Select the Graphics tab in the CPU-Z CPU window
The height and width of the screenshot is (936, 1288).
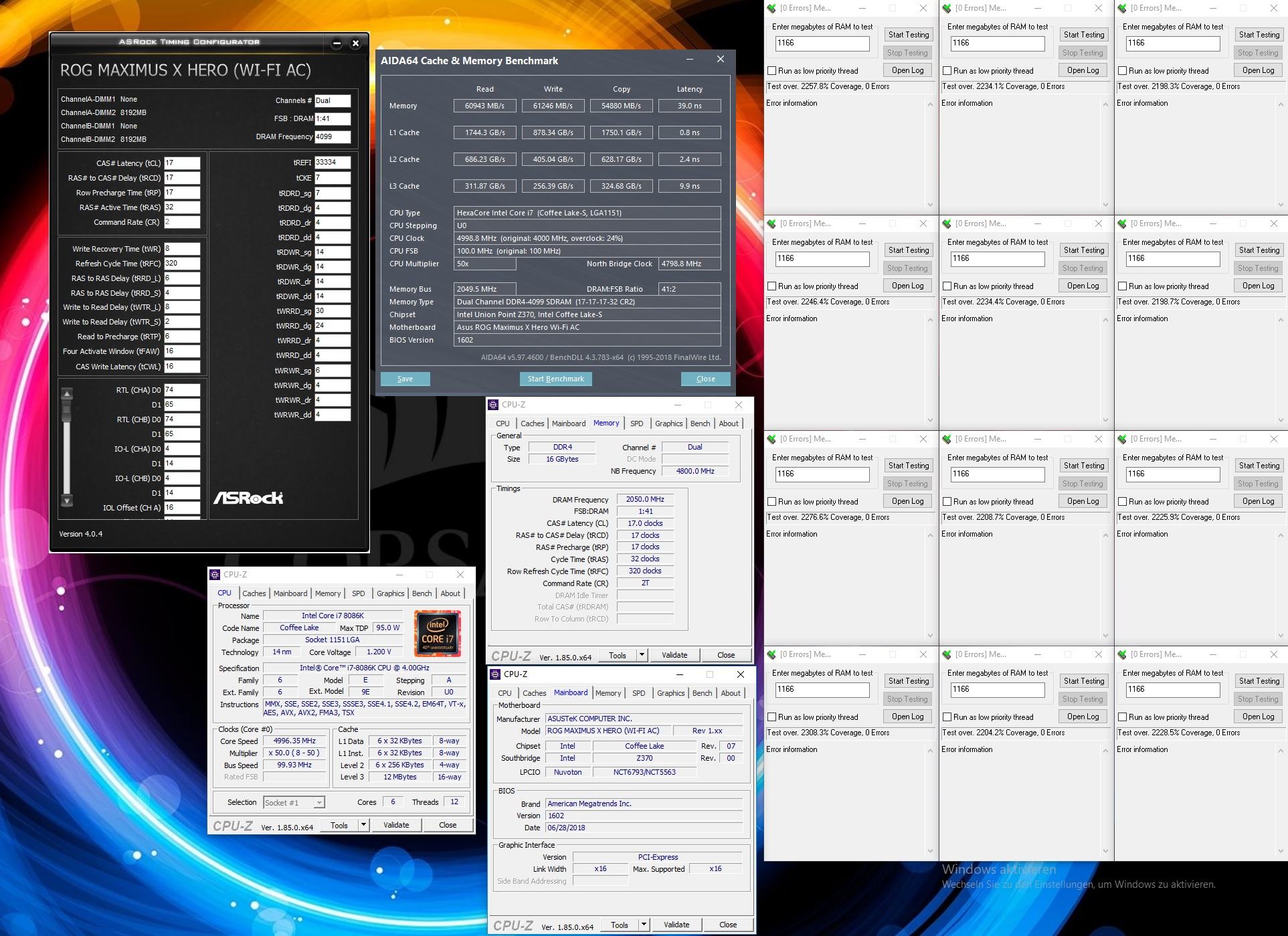[391, 593]
